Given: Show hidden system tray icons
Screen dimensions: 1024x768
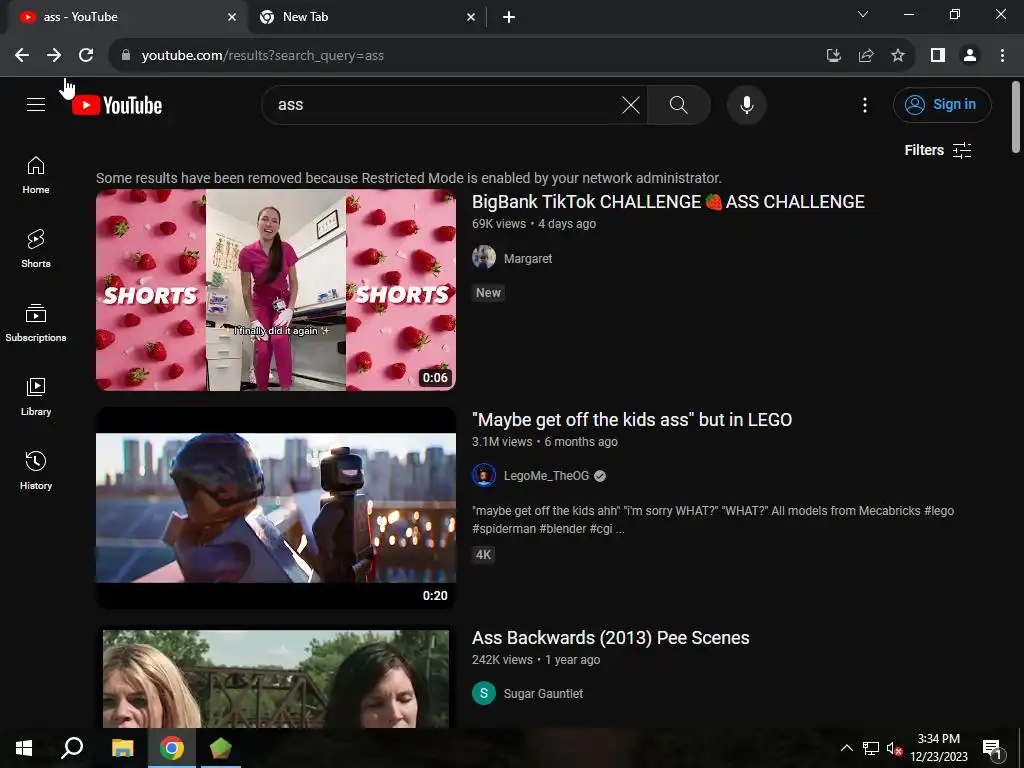Looking at the screenshot, I should 846,748.
